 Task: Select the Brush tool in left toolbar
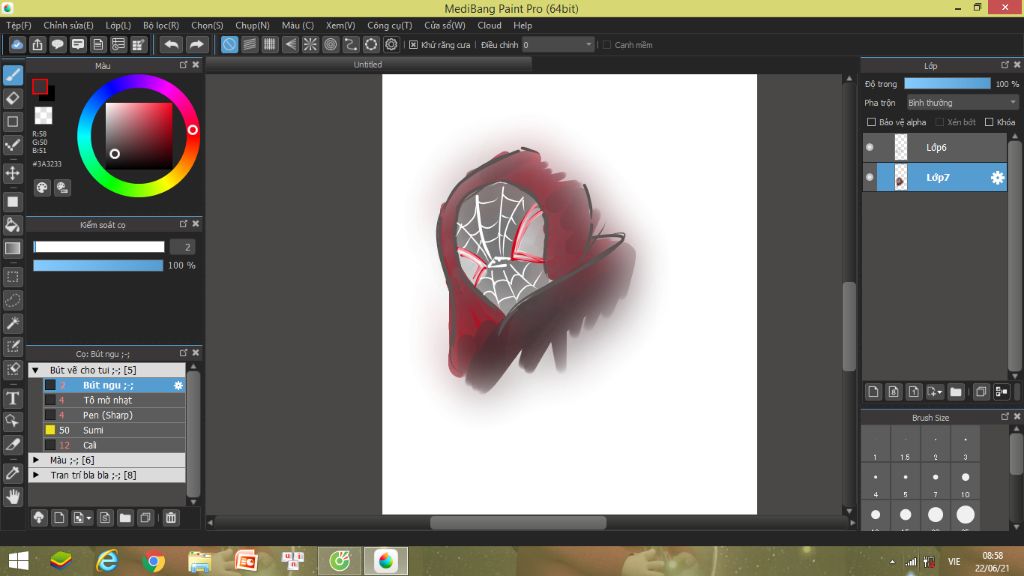[x=12, y=75]
